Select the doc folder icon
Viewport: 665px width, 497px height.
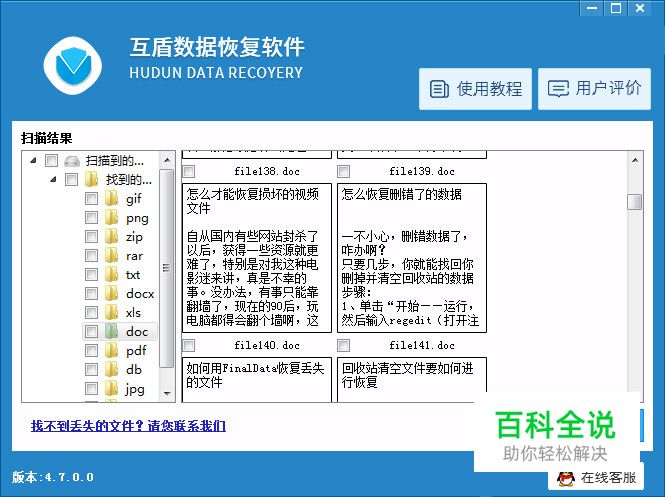tap(111, 331)
